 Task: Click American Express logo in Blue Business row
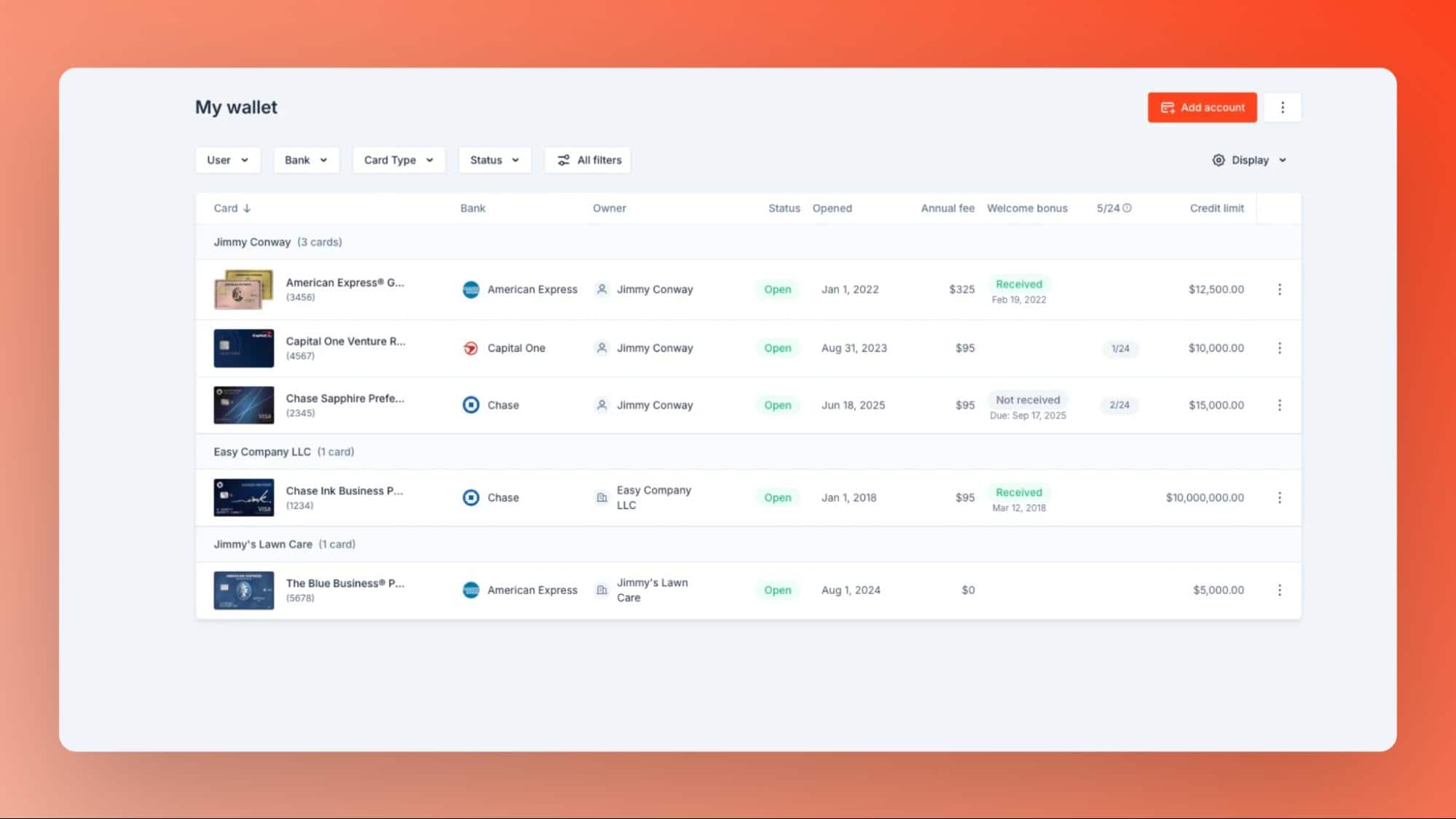pyautogui.click(x=471, y=590)
